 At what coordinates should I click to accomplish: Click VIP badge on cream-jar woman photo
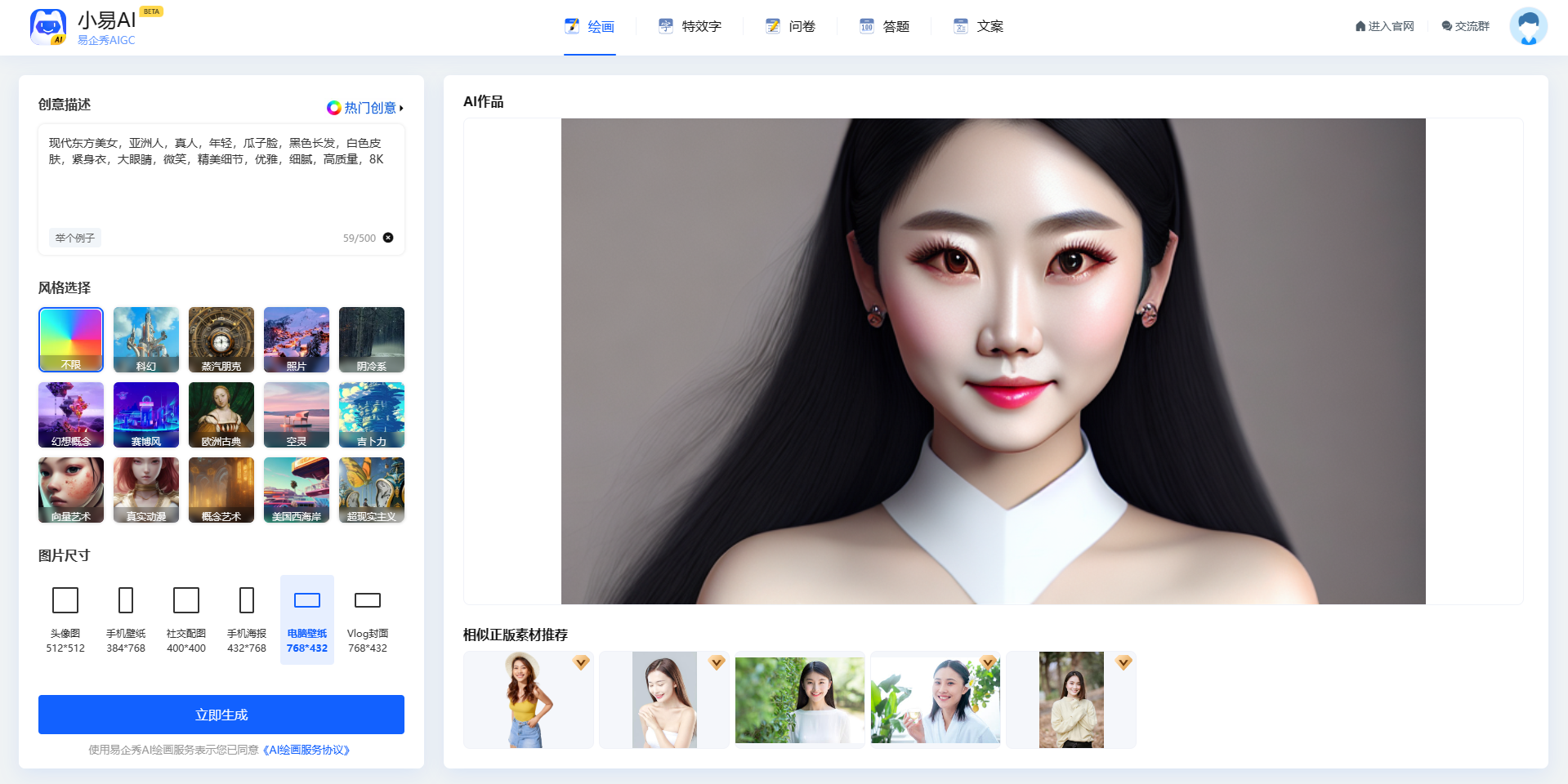[x=988, y=662]
